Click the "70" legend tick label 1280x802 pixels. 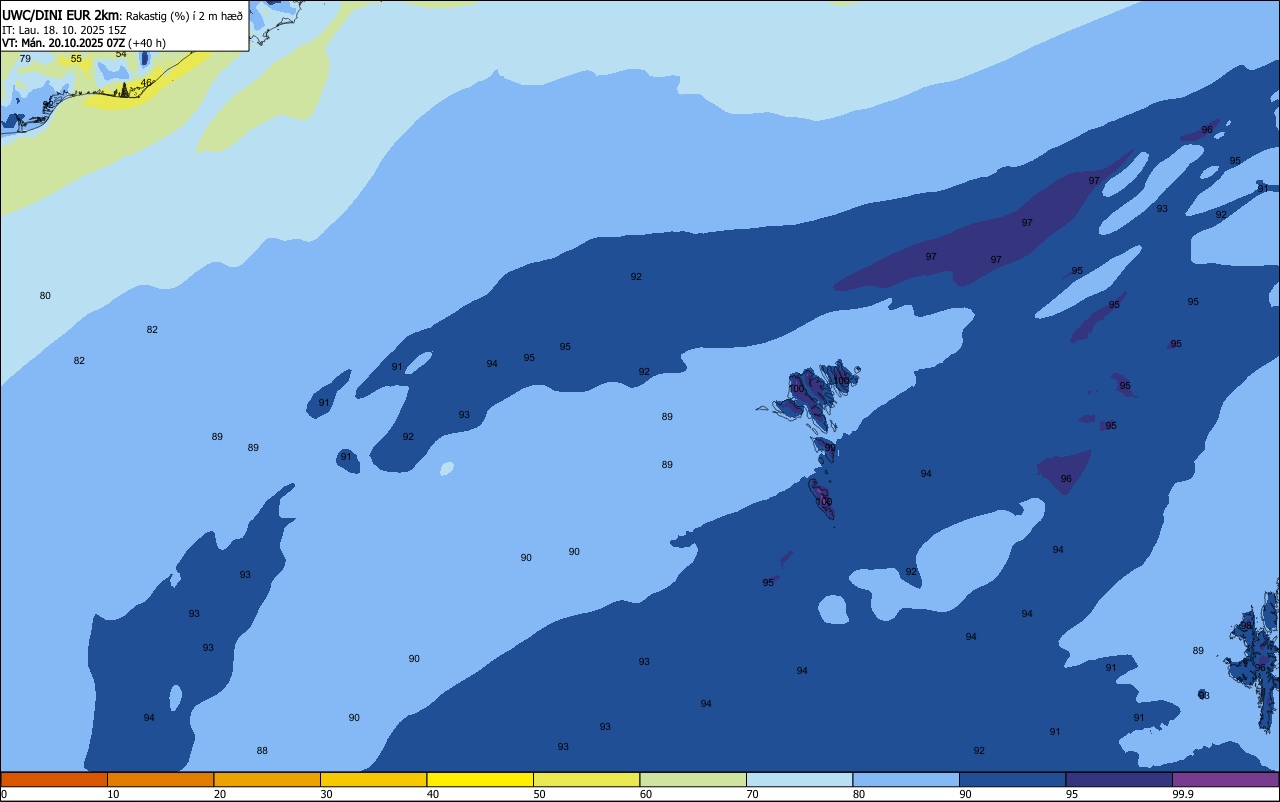tap(752, 794)
